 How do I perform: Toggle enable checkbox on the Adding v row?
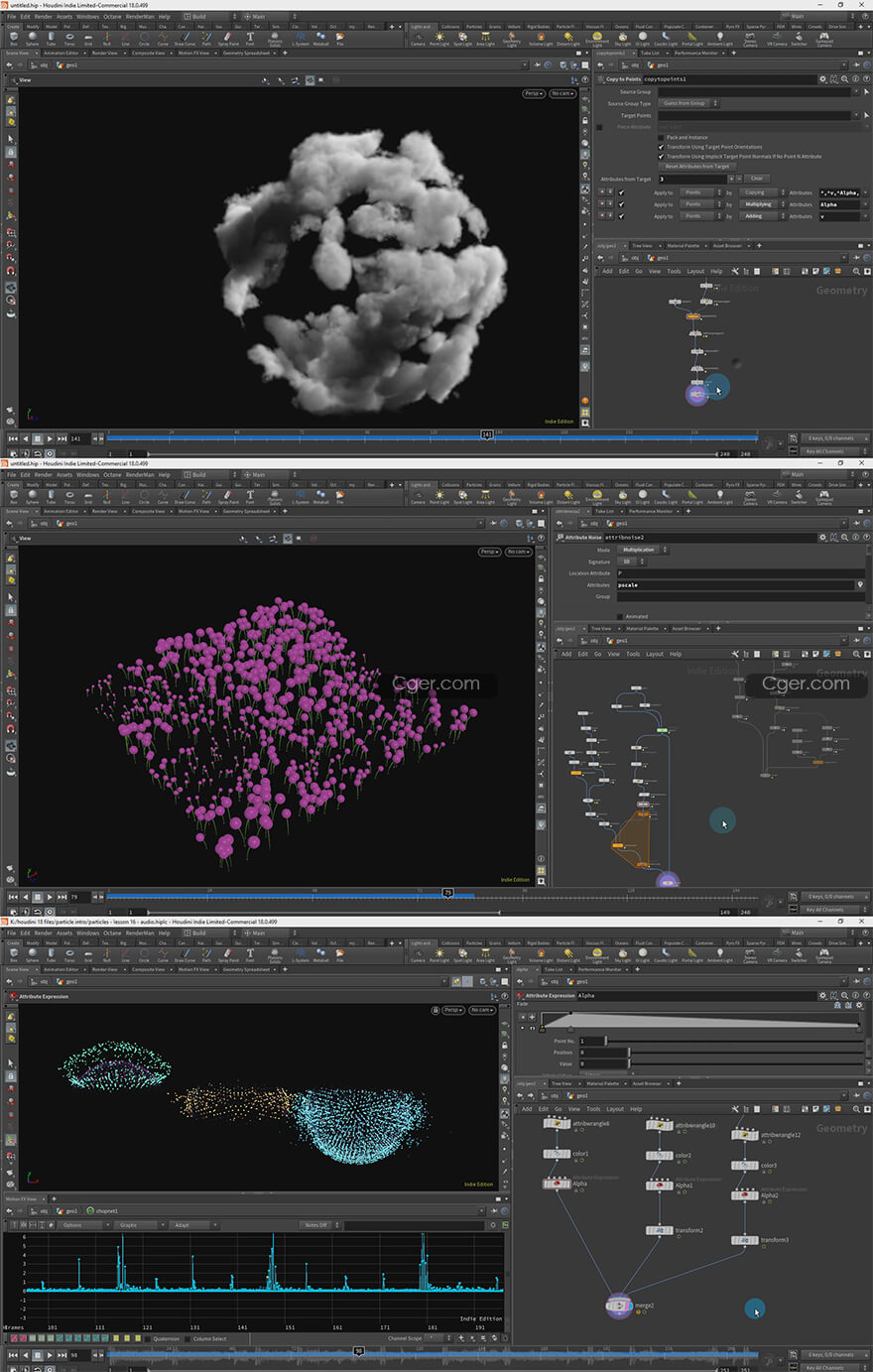click(622, 216)
